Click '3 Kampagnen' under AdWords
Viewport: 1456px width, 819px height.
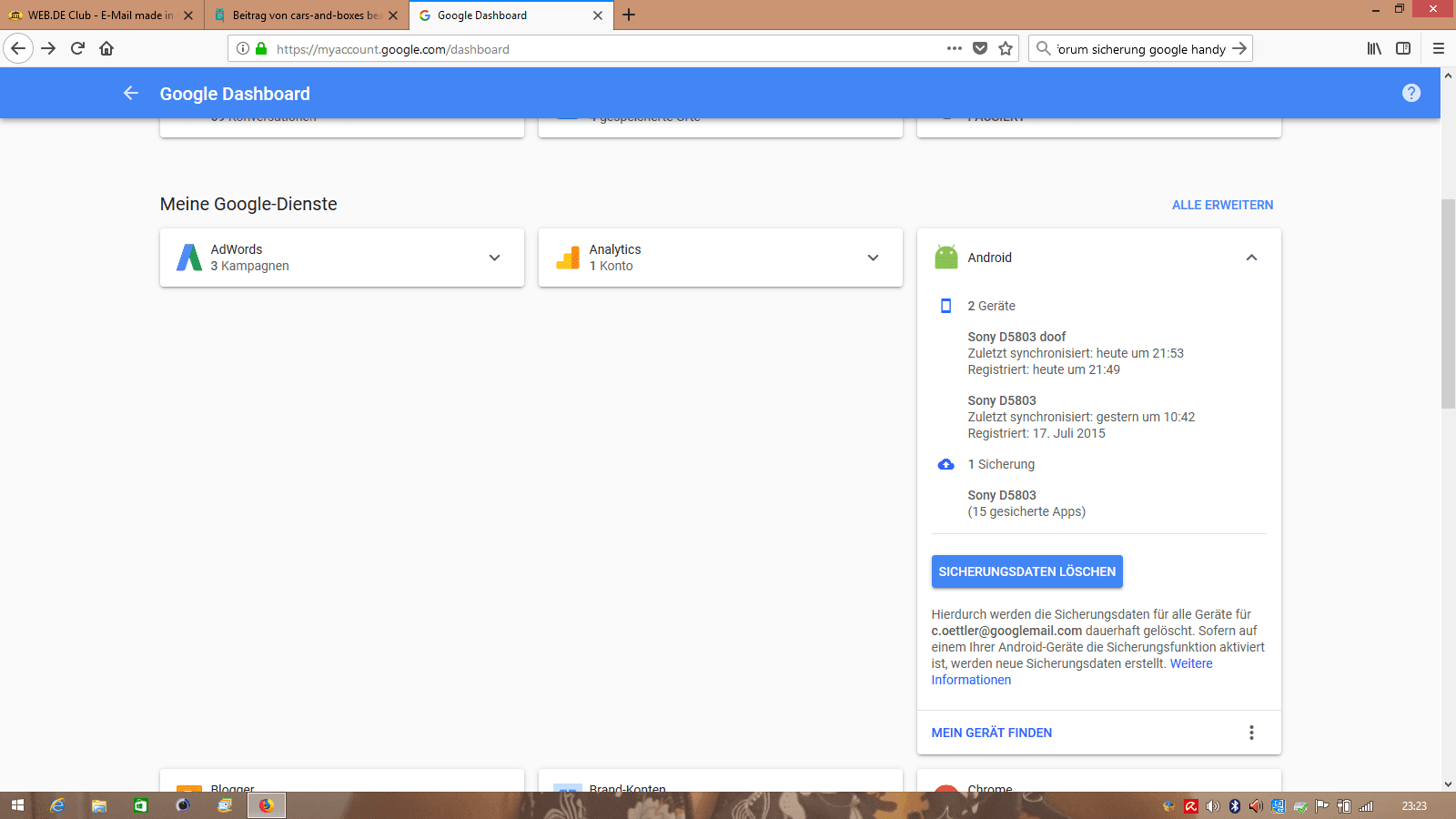click(x=250, y=266)
